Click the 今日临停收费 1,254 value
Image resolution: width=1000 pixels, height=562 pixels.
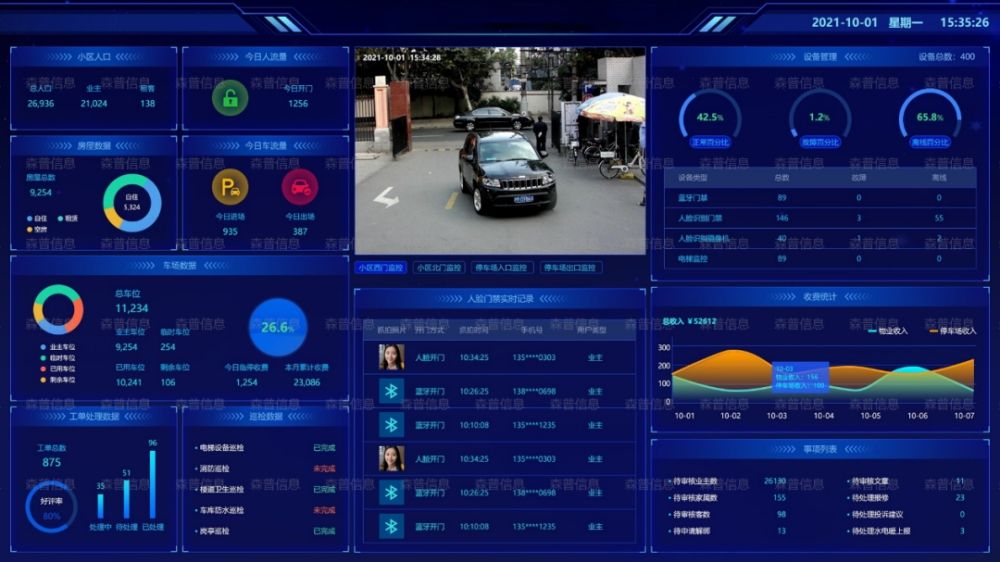[x=246, y=382]
